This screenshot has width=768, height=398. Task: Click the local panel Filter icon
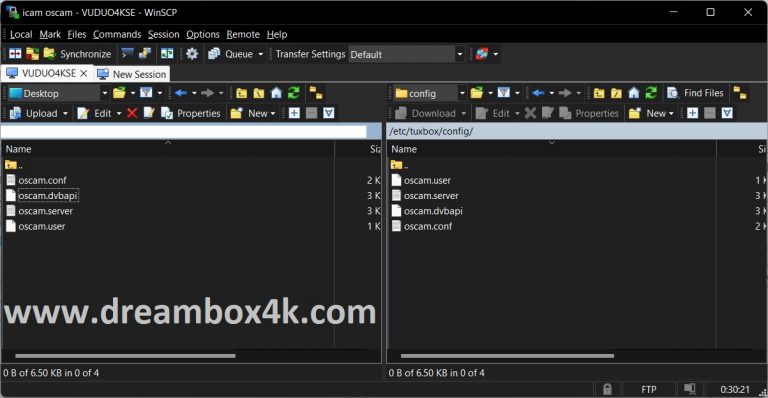tap(146, 93)
